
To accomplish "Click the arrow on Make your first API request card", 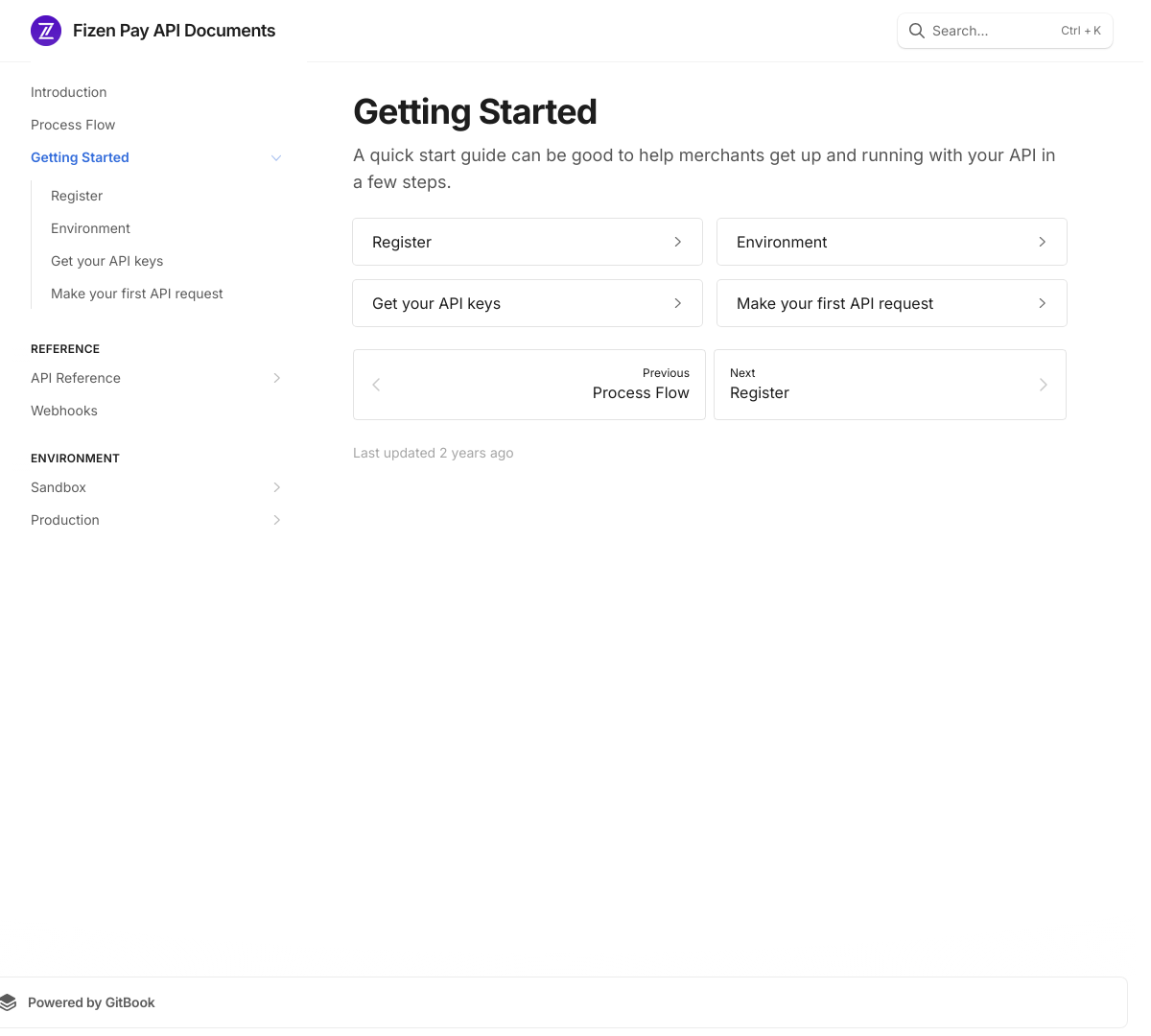I will (1043, 303).
